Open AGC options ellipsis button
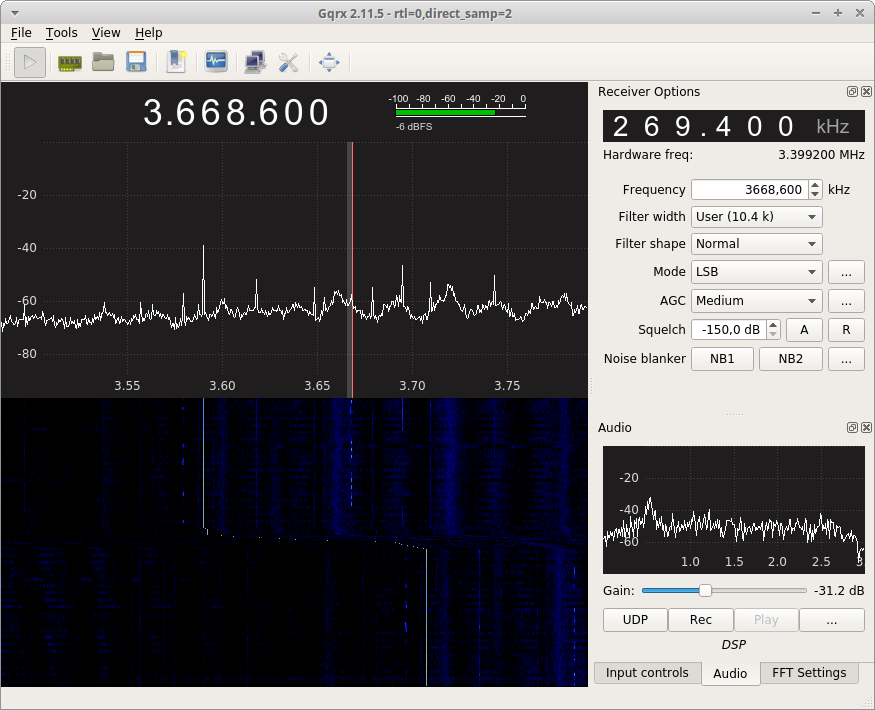The width and height of the screenshot is (875, 710). pos(846,301)
